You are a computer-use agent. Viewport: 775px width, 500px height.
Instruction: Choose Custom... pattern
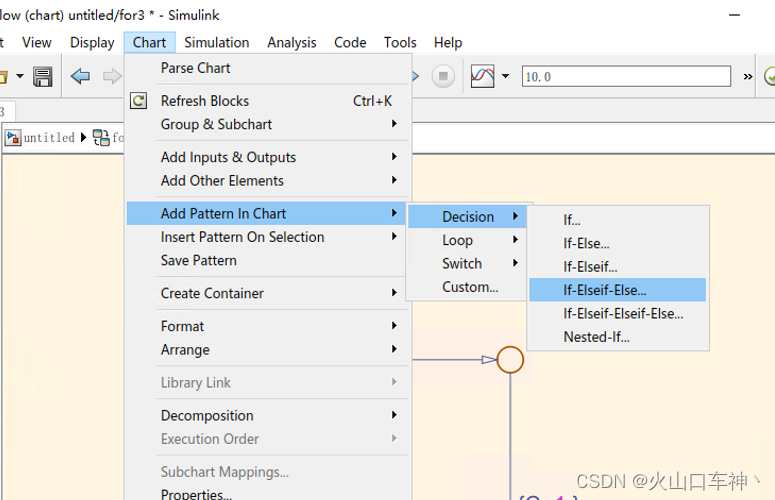point(468,287)
